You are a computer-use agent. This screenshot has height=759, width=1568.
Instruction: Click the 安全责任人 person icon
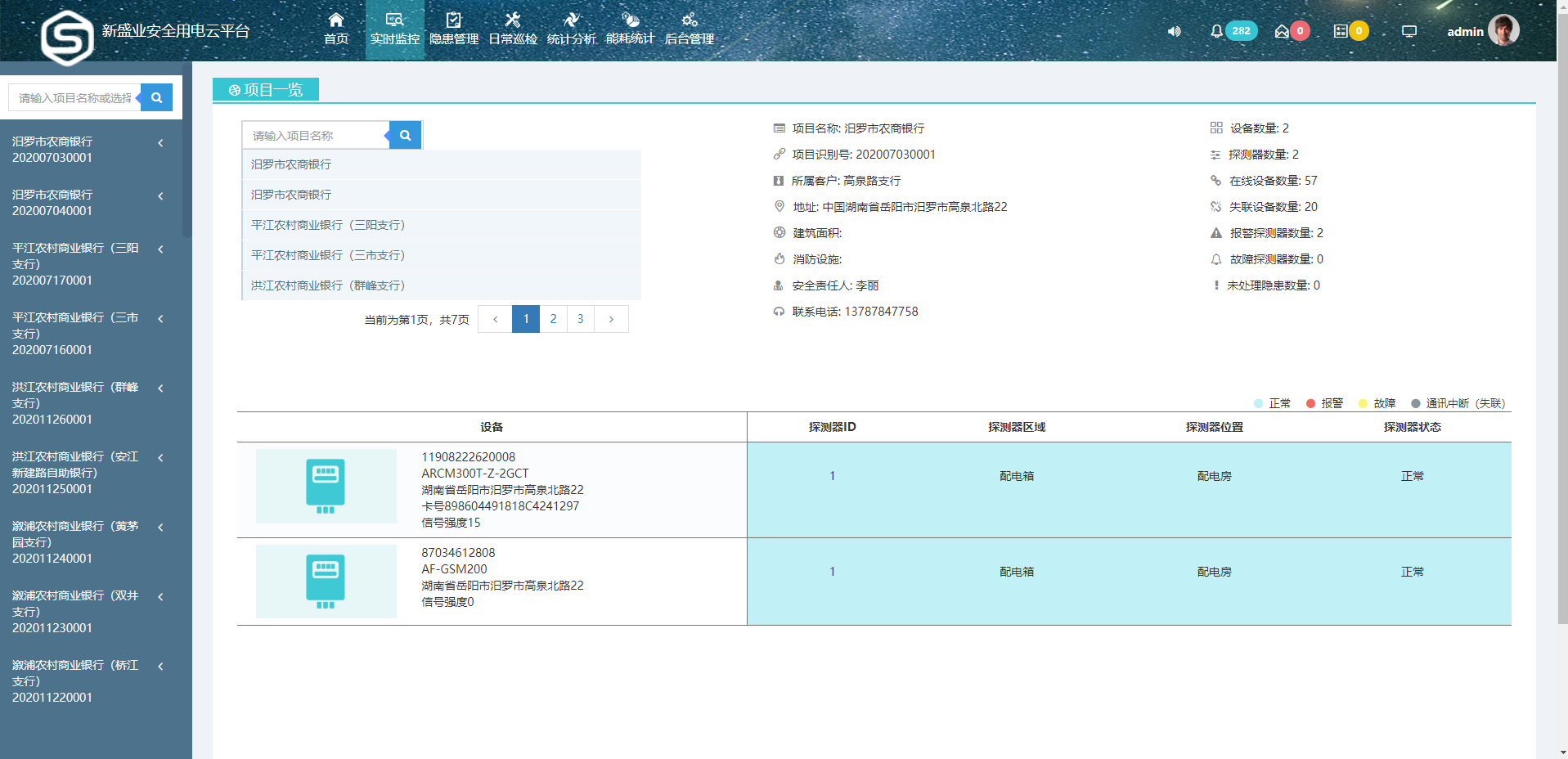779,285
